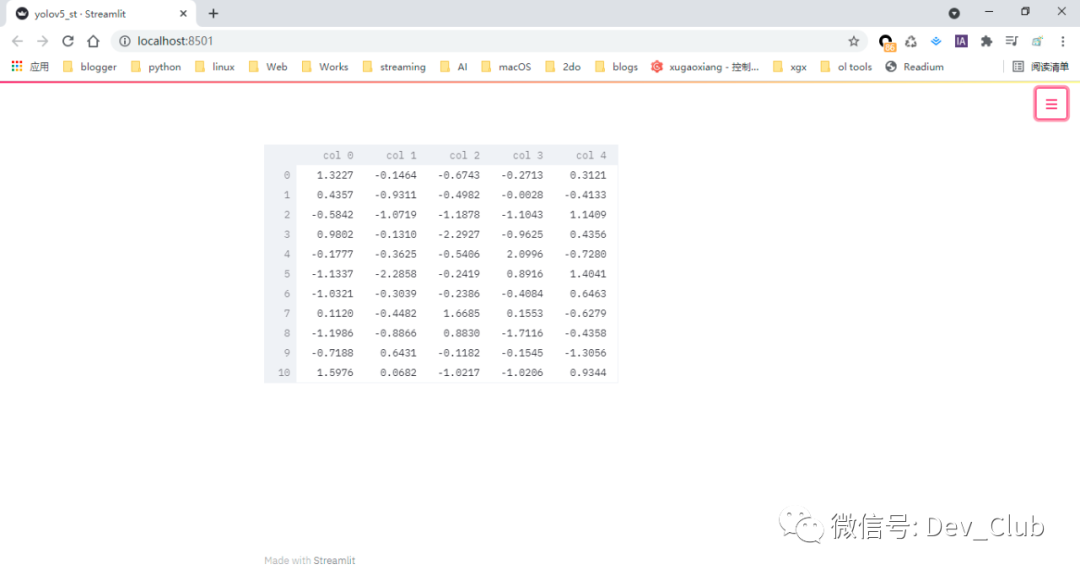This screenshot has height=575, width=1080.
Task: Open the xgx bookmark folder
Action: click(x=790, y=67)
